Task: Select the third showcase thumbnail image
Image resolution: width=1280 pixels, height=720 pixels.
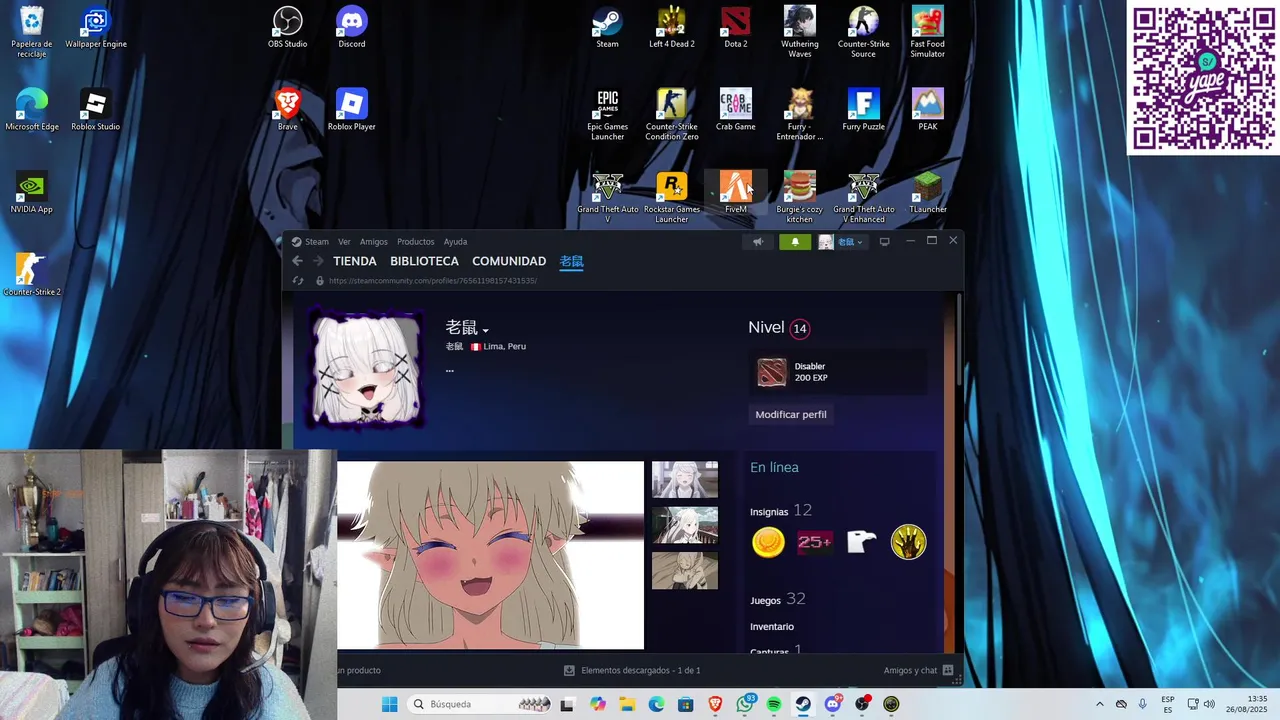Action: (x=685, y=571)
